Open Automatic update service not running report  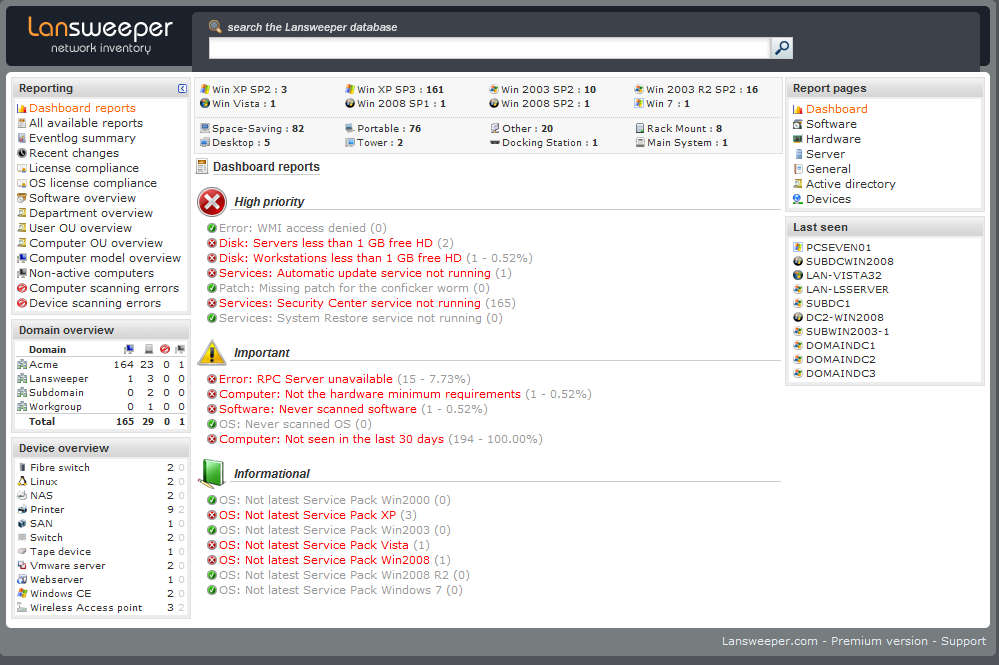tap(355, 273)
